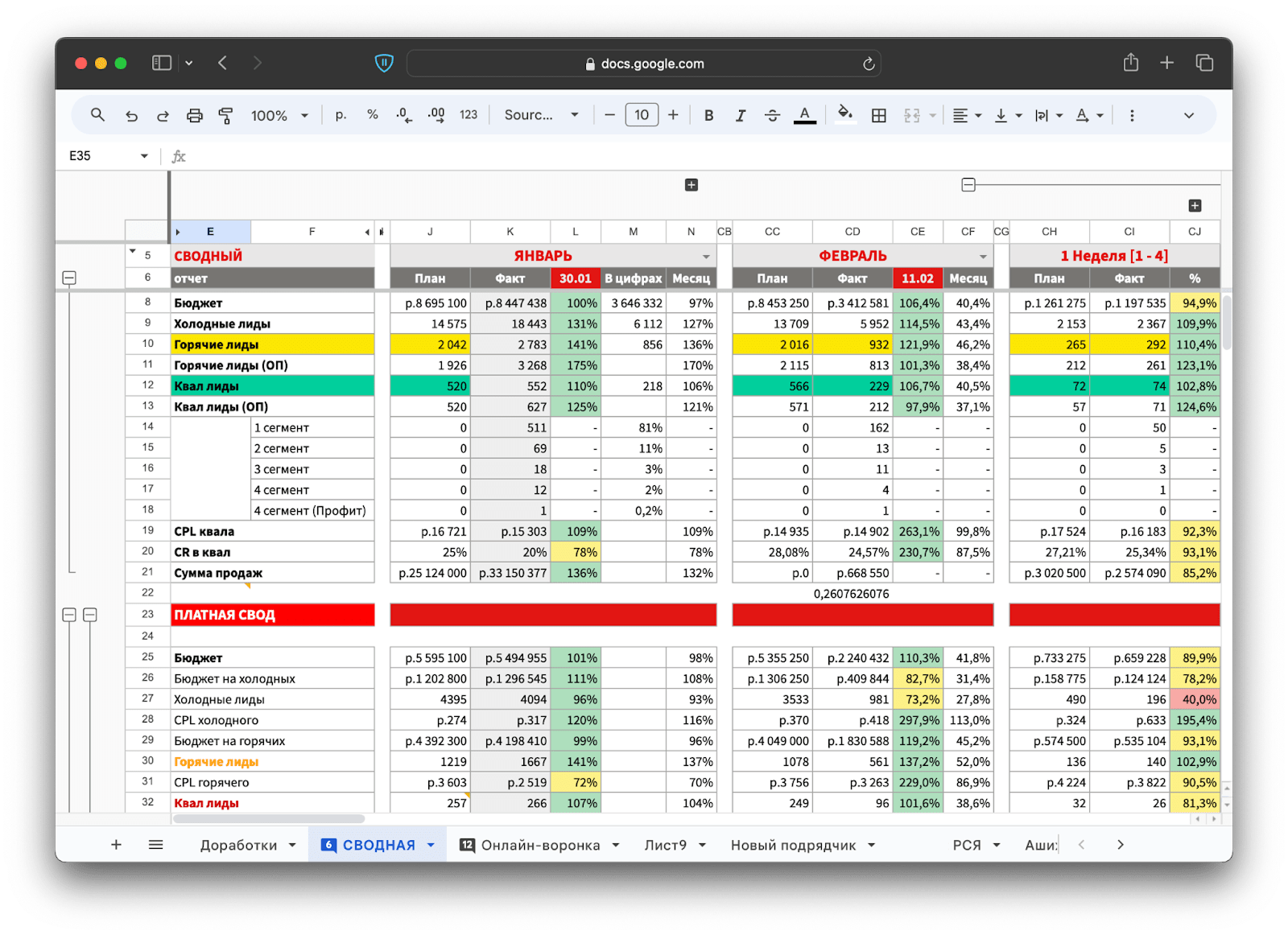
Task: Click Safari page reload icon
Action: [x=869, y=64]
